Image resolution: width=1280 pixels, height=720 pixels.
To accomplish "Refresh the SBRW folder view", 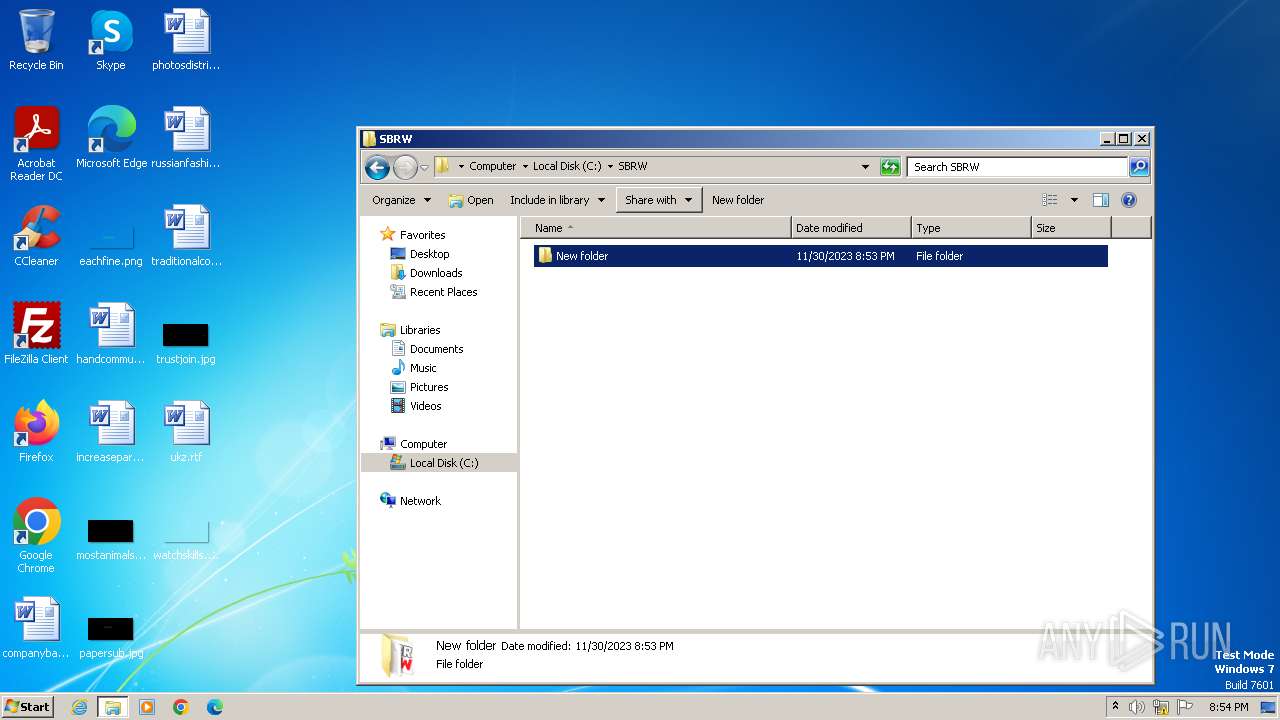I will coord(890,167).
